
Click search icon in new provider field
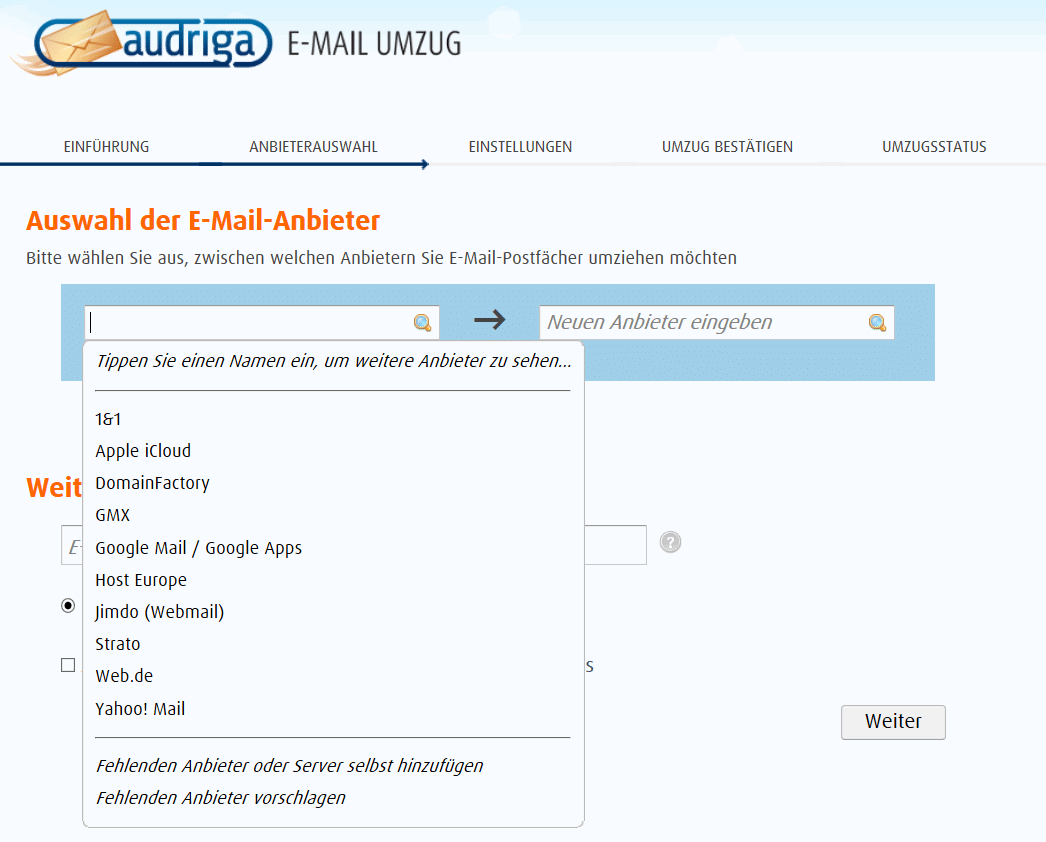[877, 323]
